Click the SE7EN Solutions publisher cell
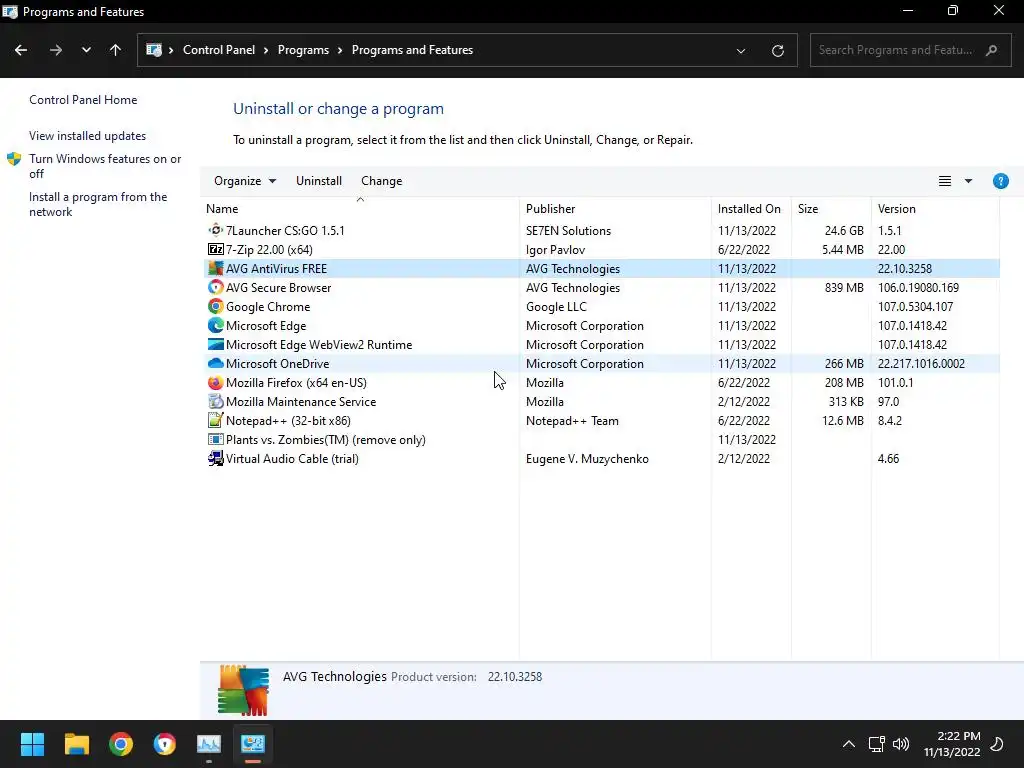Viewport: 1024px width, 768px height. (x=568, y=231)
